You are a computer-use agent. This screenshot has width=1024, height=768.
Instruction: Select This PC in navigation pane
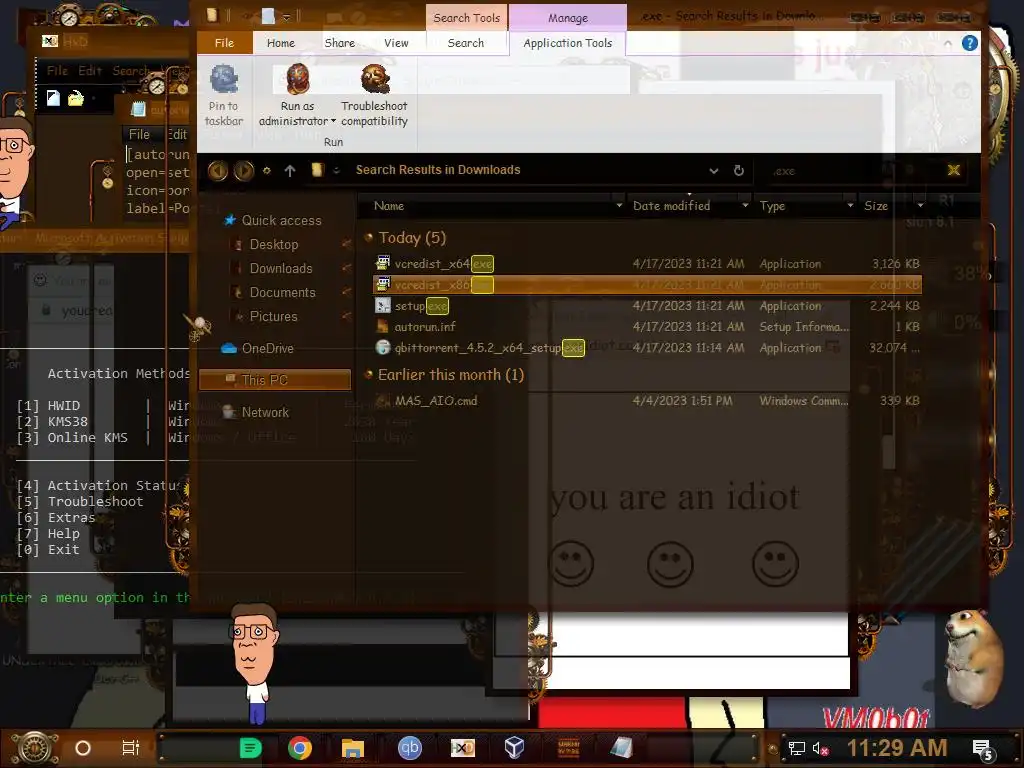pyautogui.click(x=274, y=380)
